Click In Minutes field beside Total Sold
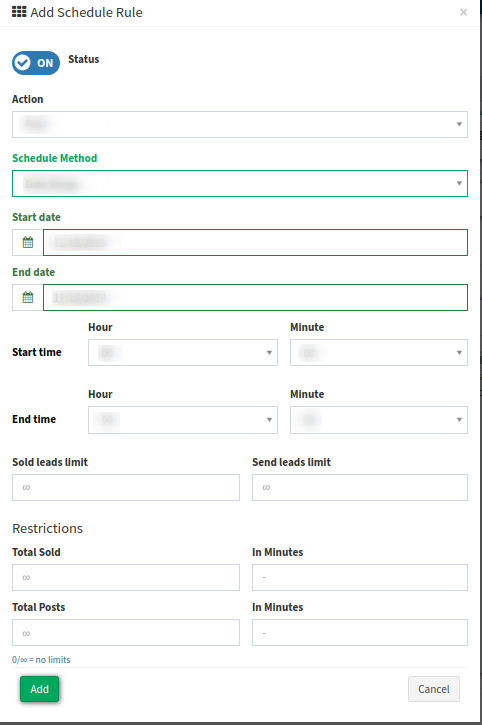This screenshot has width=482, height=725. tap(360, 578)
